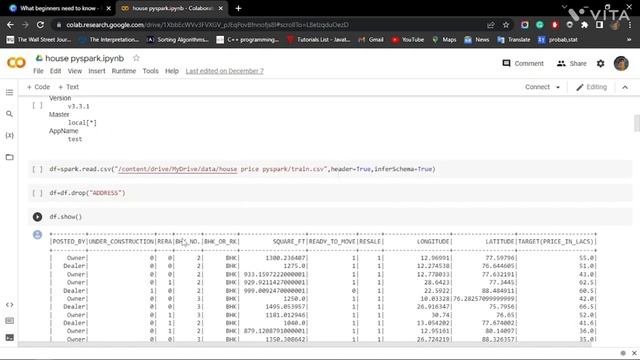This screenshot has height=360, width=640.
Task: Collapse the header with chevron up
Action: [625, 87]
